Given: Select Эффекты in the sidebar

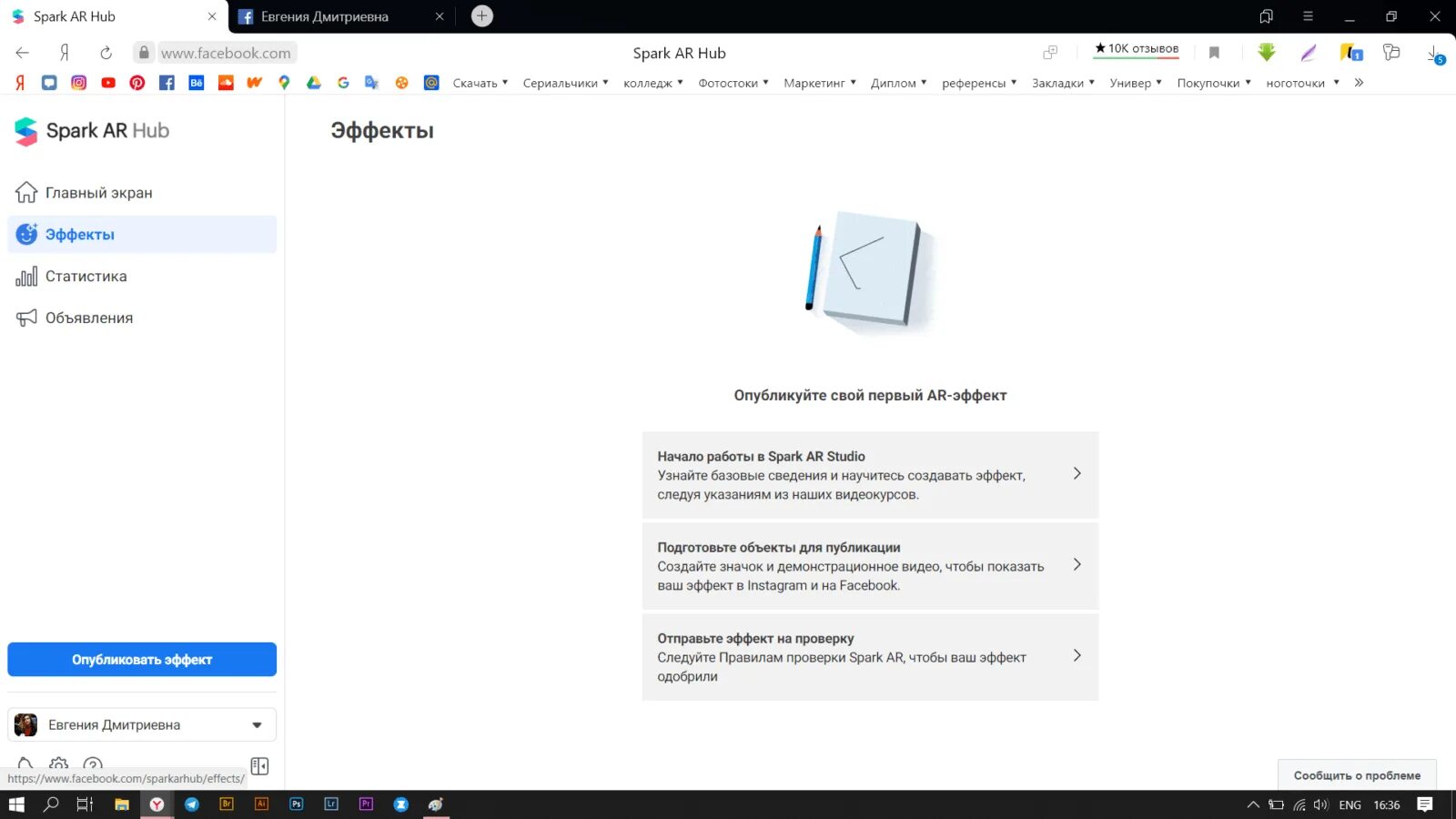Looking at the screenshot, I should (x=142, y=235).
